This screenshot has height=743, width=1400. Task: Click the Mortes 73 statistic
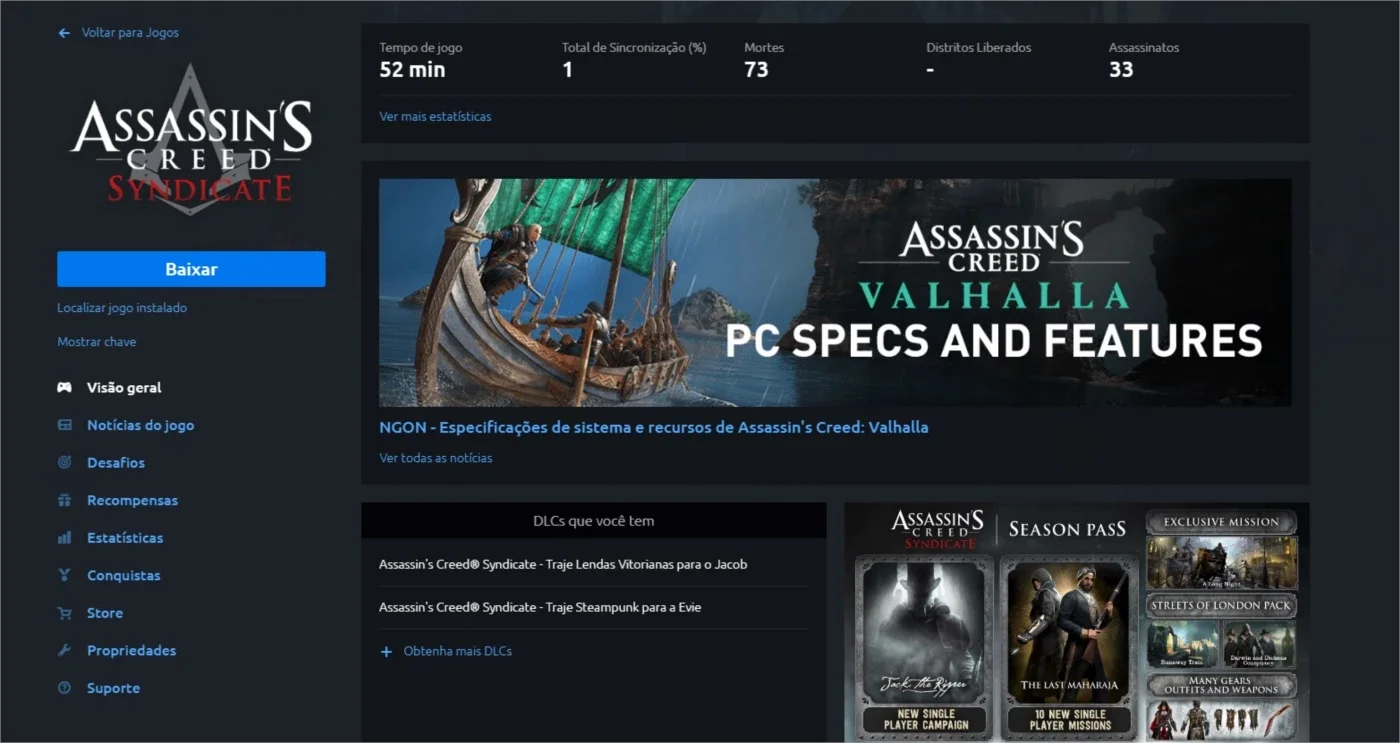[764, 60]
